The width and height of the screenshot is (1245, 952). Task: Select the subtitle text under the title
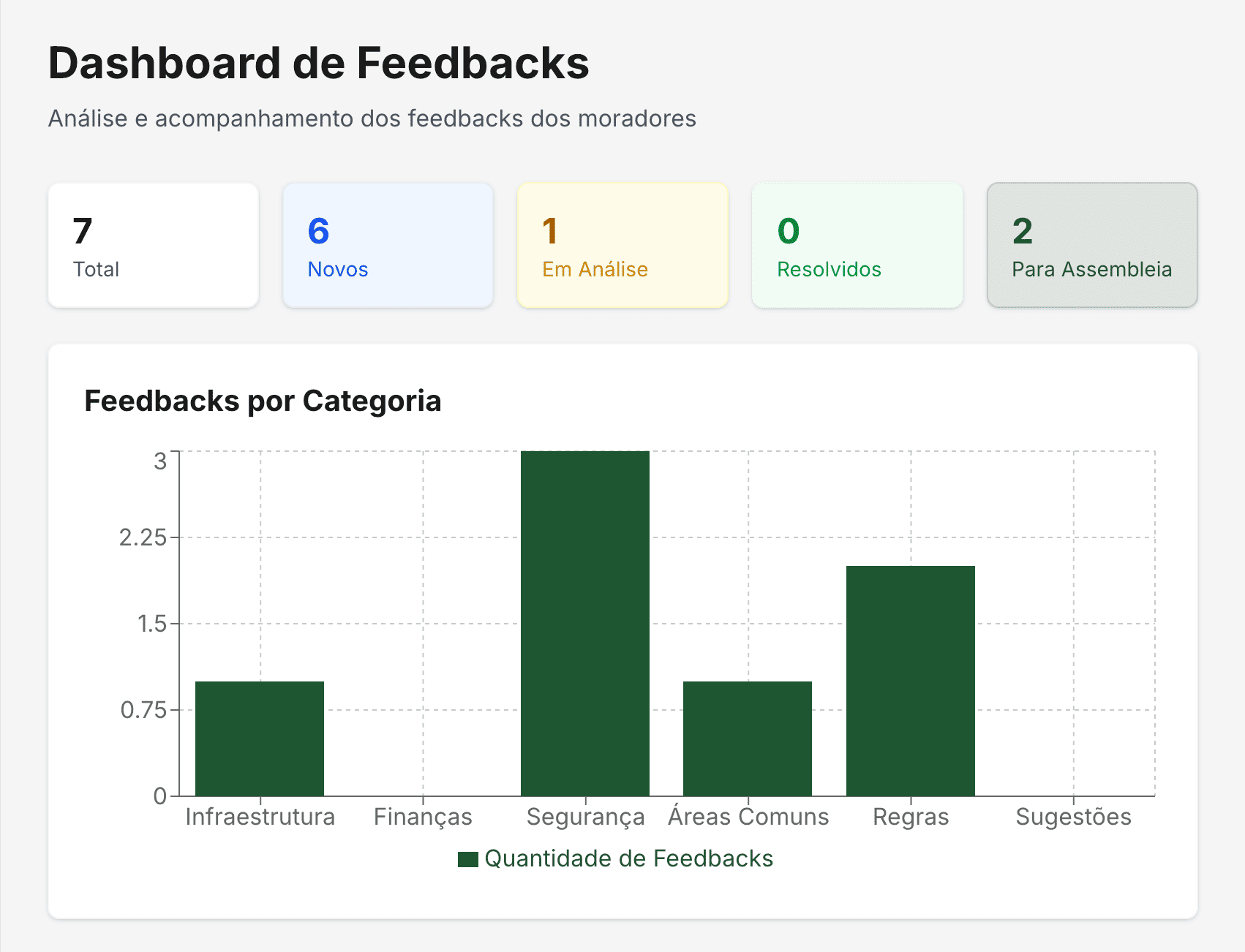pos(372,118)
